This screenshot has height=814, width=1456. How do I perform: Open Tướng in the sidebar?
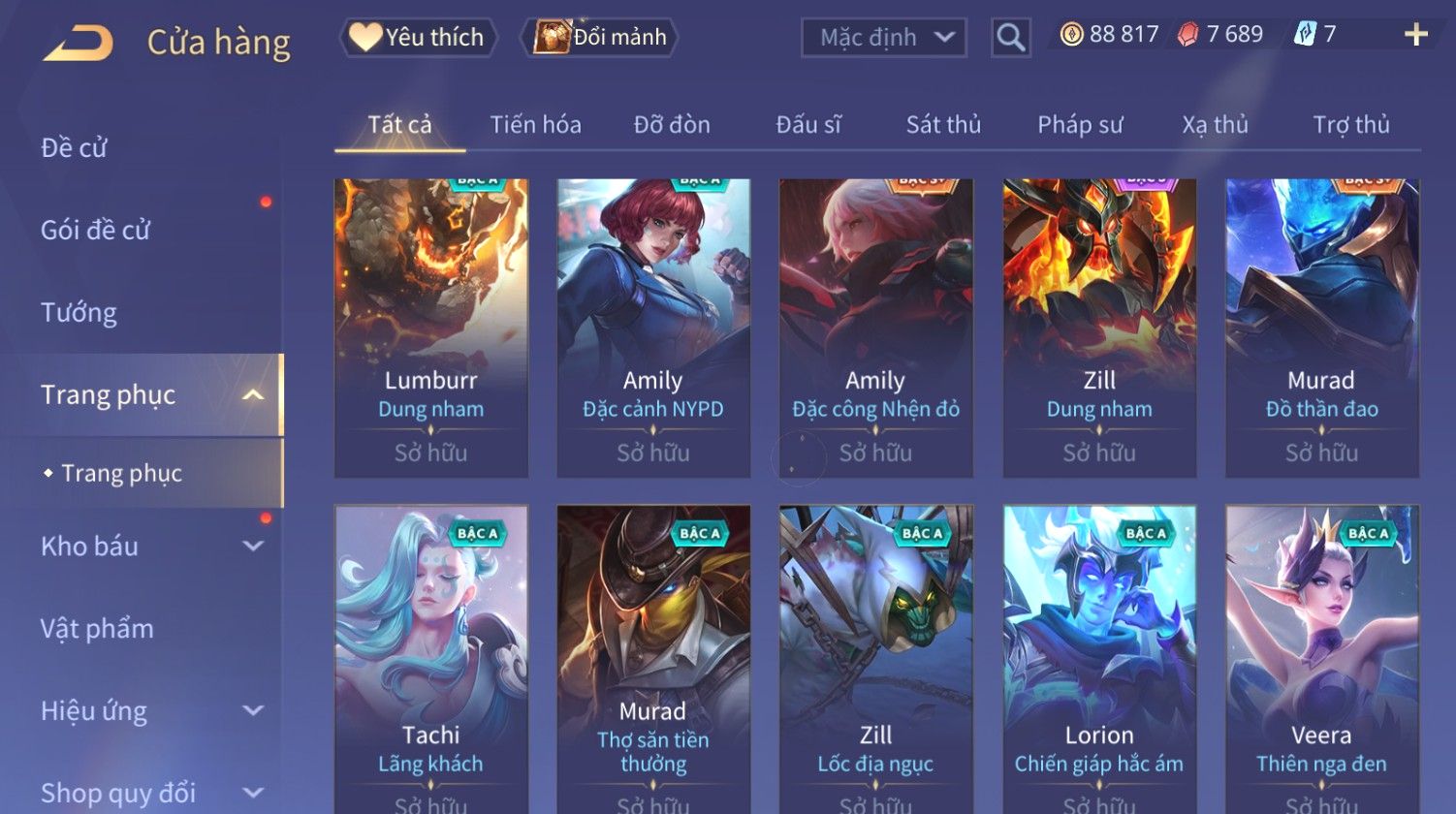click(x=79, y=312)
